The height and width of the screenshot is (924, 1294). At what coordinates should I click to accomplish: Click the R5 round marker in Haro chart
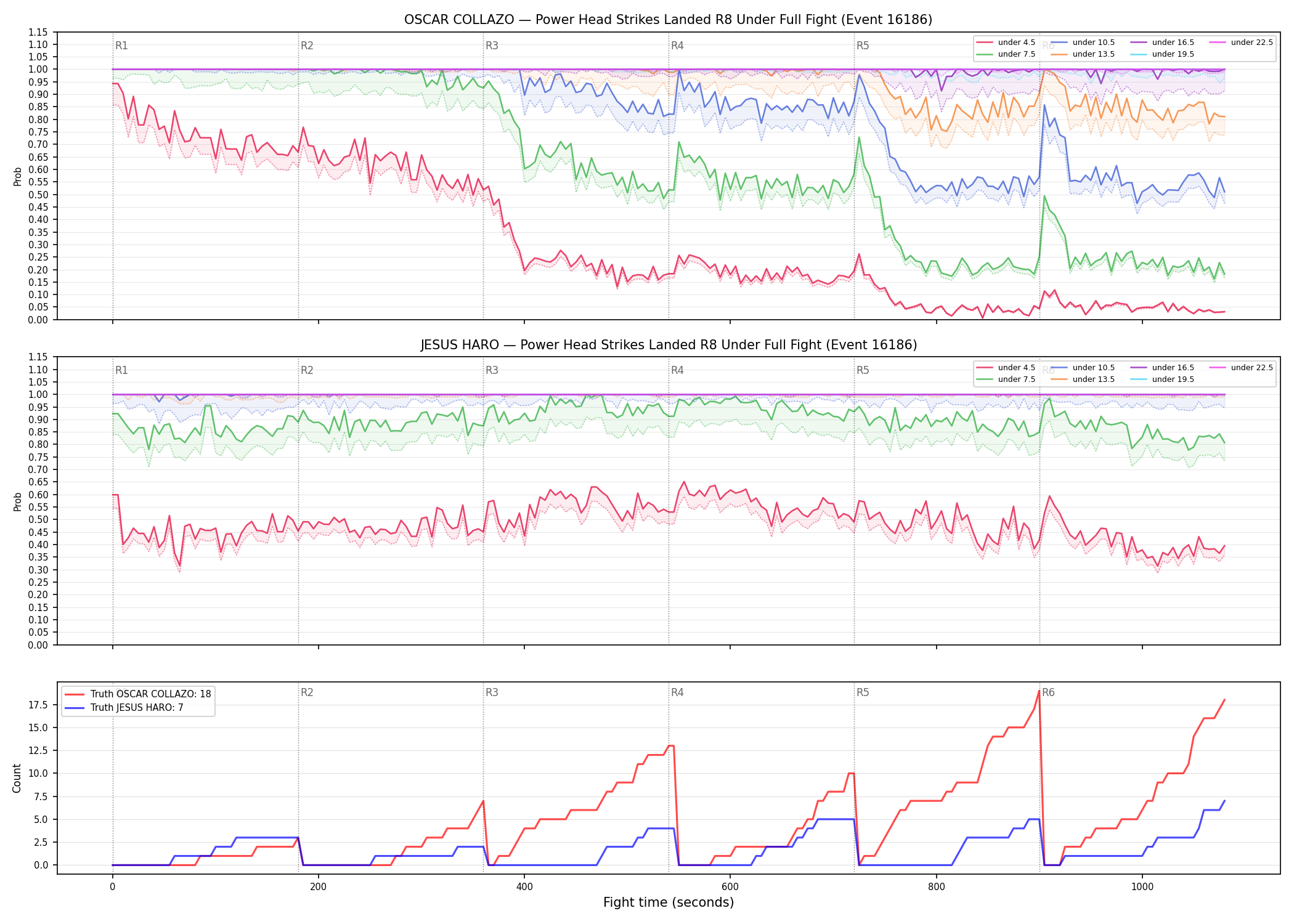point(863,370)
